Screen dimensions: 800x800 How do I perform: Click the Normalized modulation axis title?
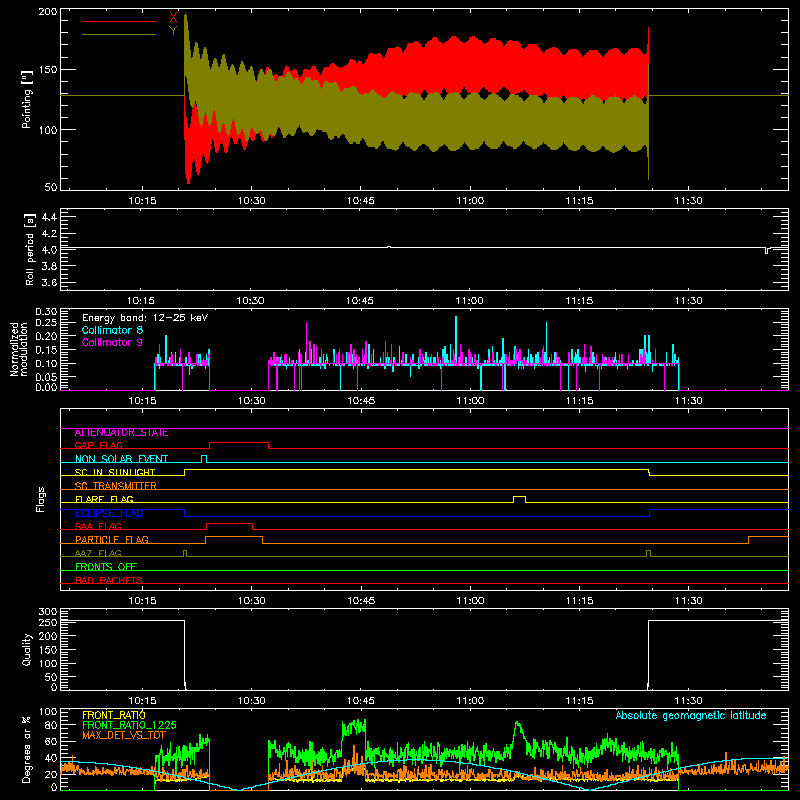coord(20,349)
